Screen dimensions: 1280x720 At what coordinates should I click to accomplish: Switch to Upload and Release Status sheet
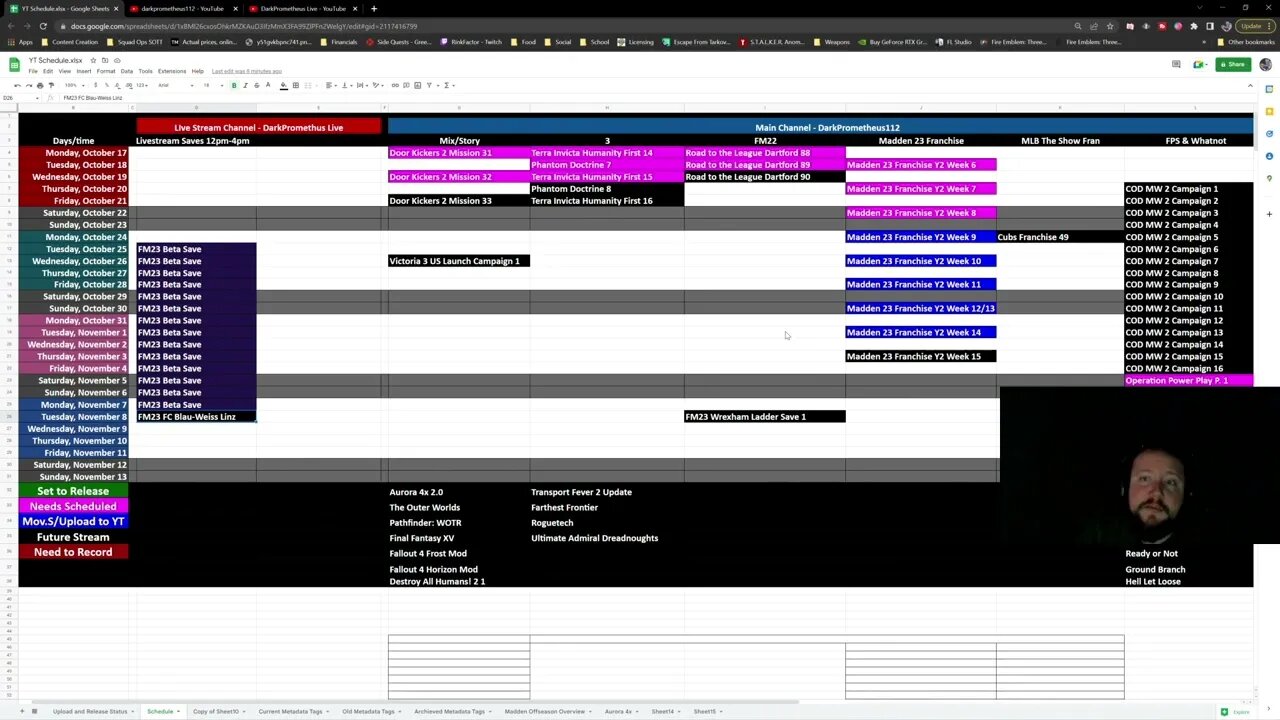(x=92, y=711)
